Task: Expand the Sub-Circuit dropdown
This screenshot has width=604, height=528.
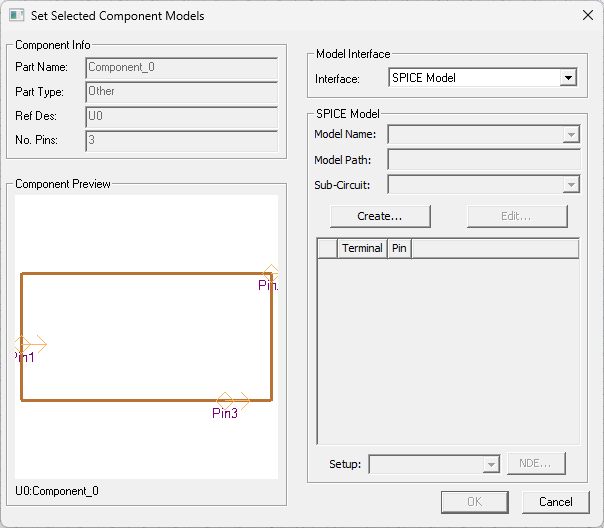Action: pos(571,185)
